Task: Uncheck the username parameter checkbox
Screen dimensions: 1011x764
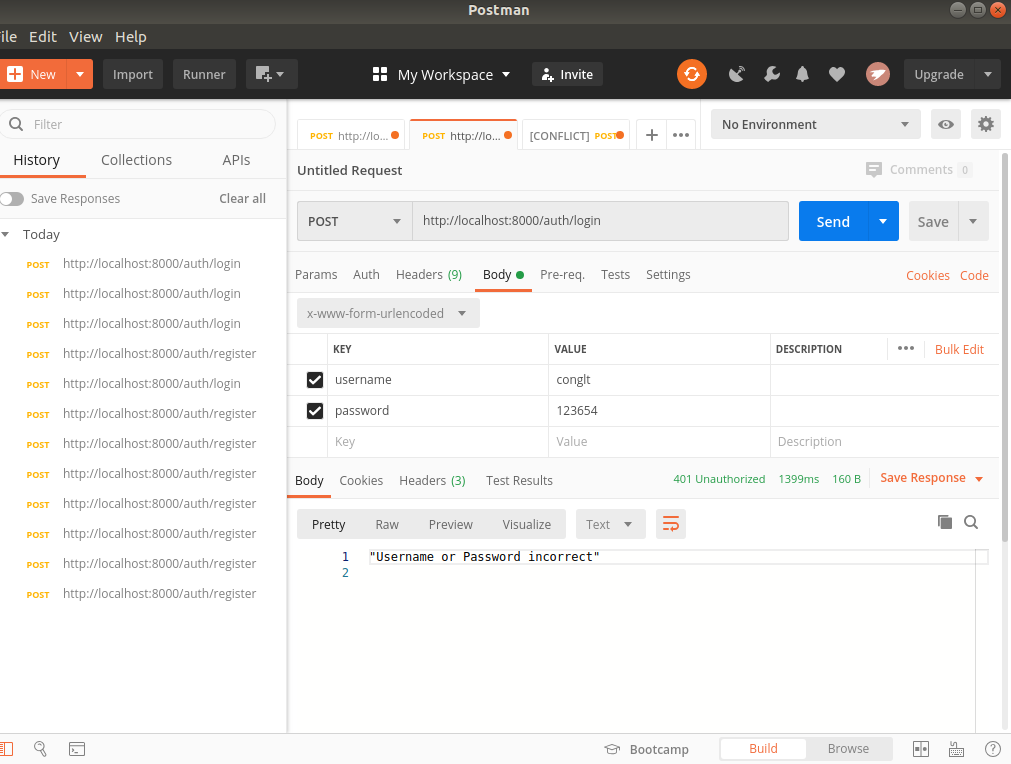Action: [315, 380]
